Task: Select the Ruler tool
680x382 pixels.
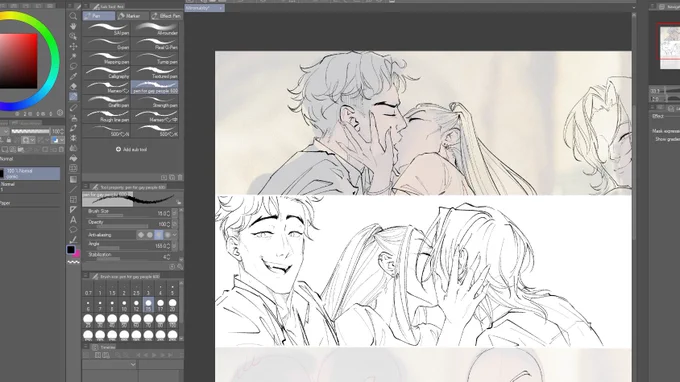Action: pyautogui.click(x=73, y=209)
